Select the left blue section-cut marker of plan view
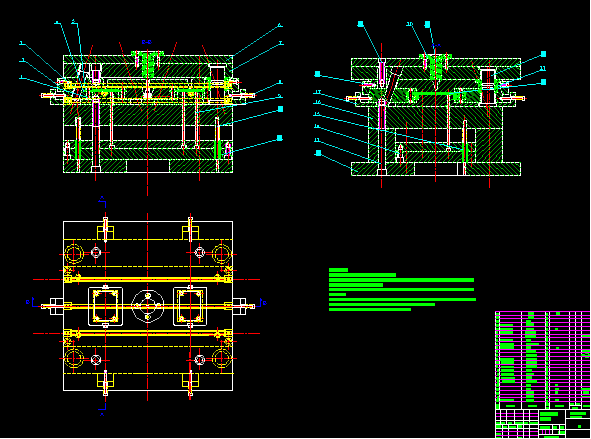The image size is (591, 439). point(32,302)
